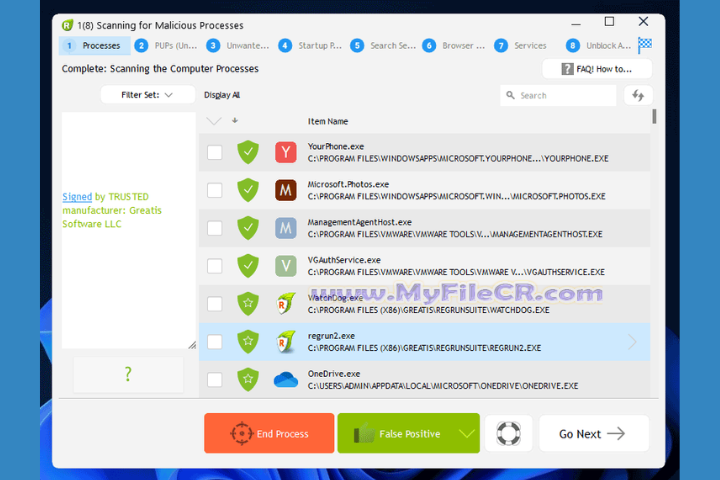Click the green shield icon for YourPhone.exe
The height and width of the screenshot is (480, 720).
(248, 152)
